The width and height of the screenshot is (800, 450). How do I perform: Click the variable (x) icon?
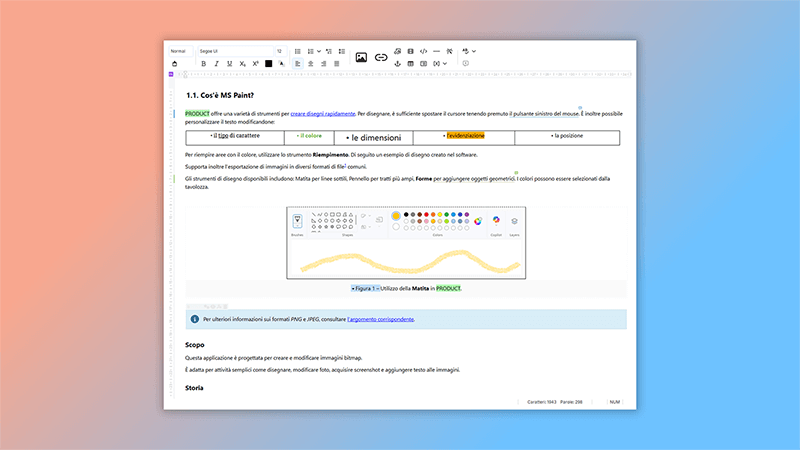pyautogui.click(x=436, y=64)
